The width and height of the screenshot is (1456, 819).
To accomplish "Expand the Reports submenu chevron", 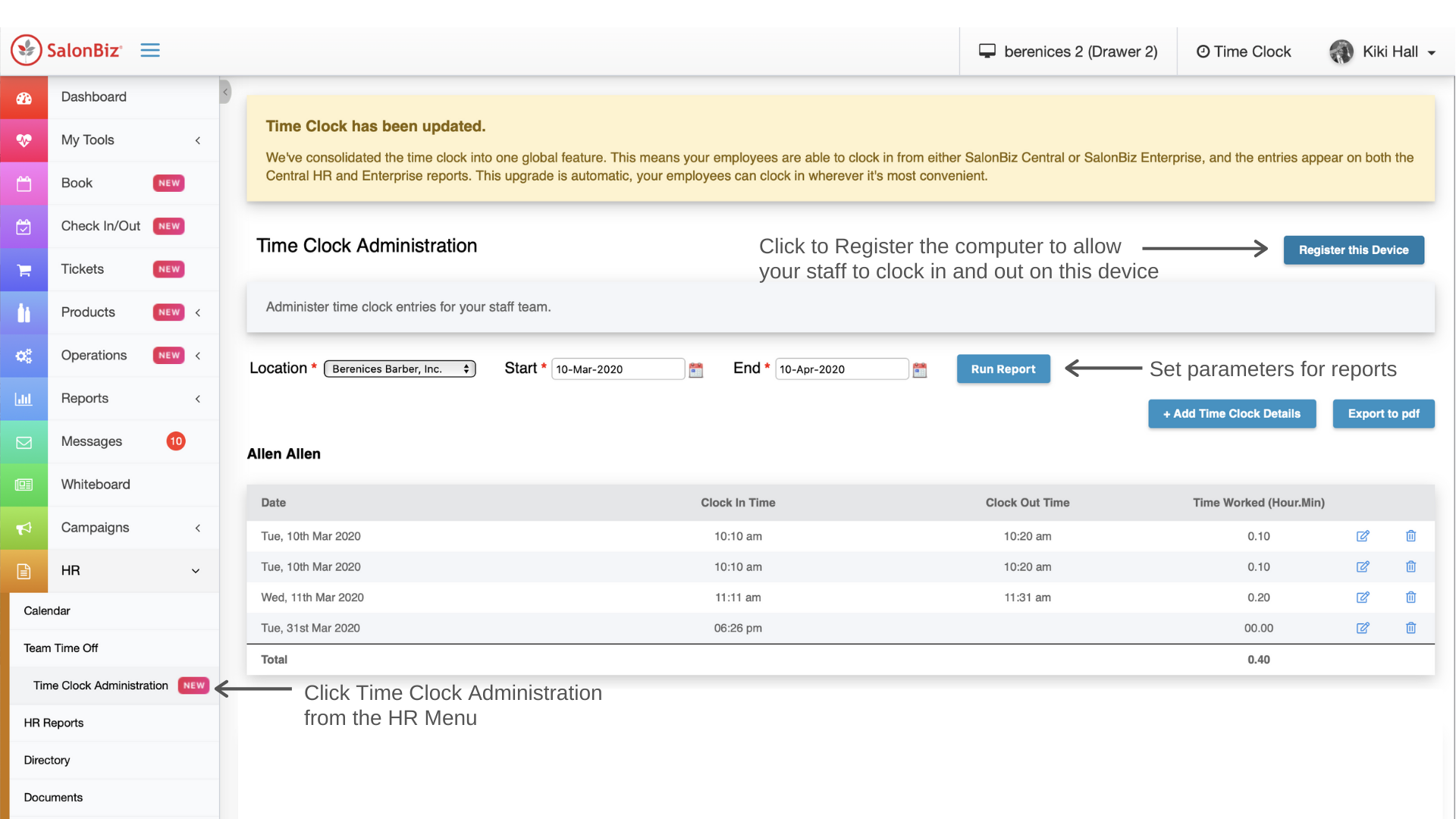I will [x=198, y=399].
